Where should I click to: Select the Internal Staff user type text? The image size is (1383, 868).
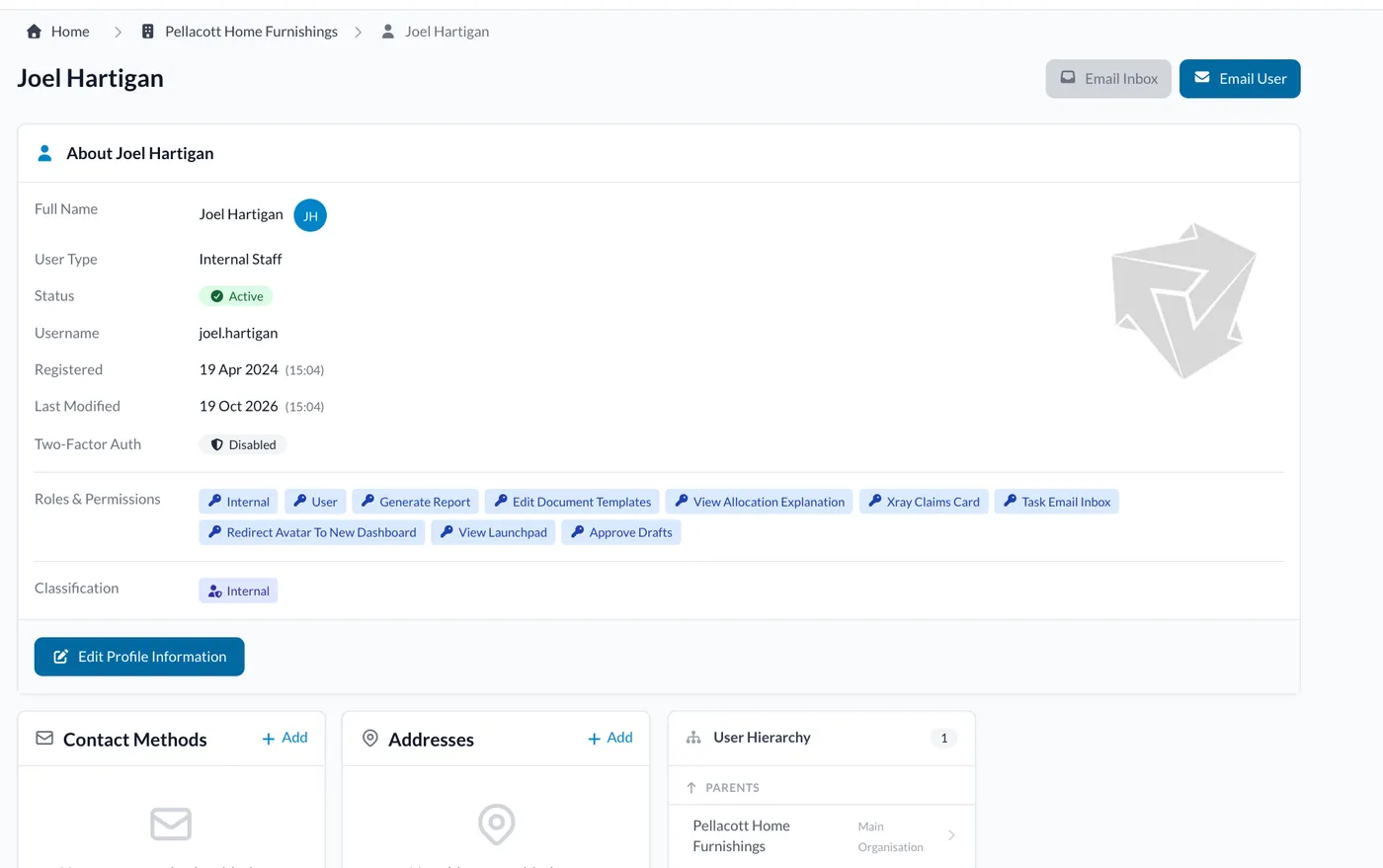[x=240, y=259]
